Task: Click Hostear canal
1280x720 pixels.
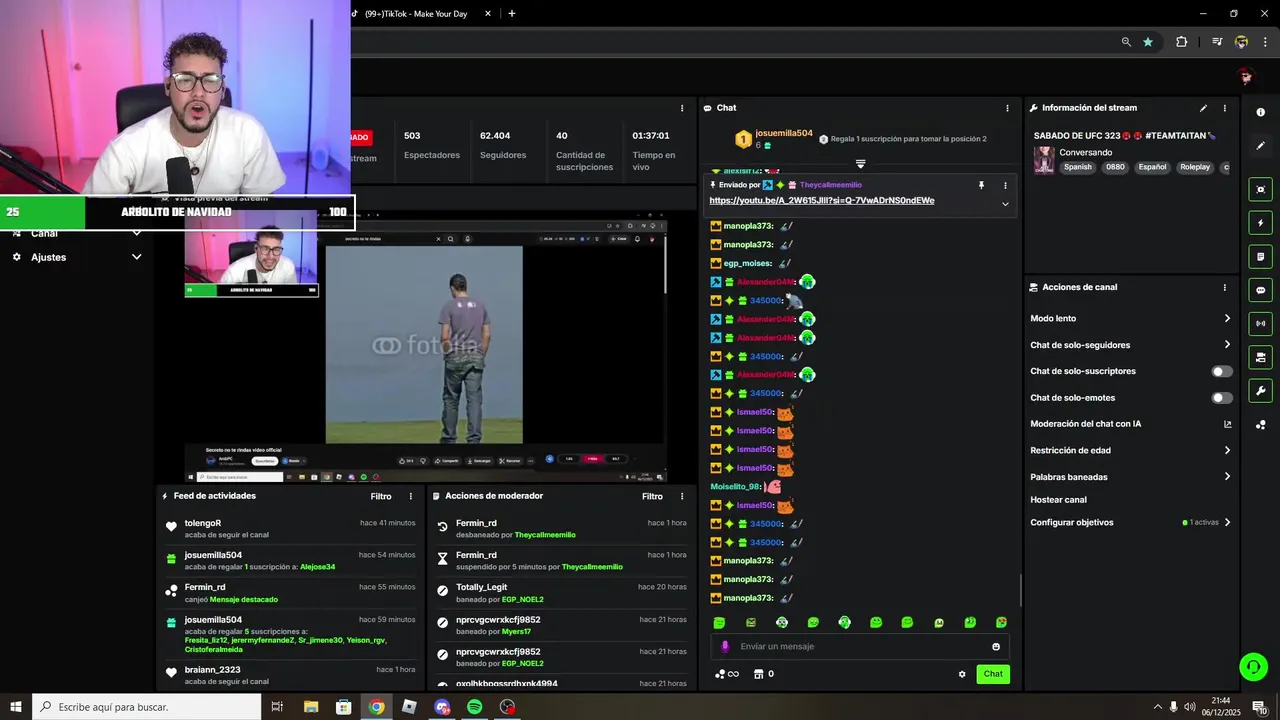Action: pos(1058,500)
